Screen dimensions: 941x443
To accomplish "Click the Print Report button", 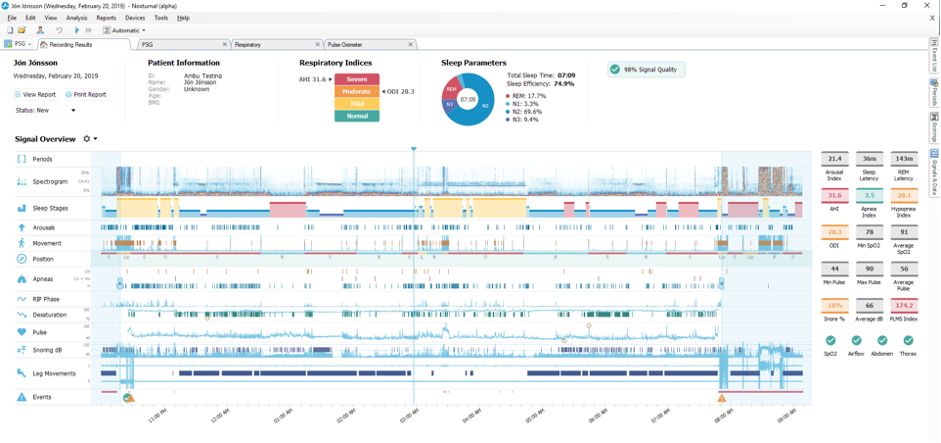I will point(84,94).
